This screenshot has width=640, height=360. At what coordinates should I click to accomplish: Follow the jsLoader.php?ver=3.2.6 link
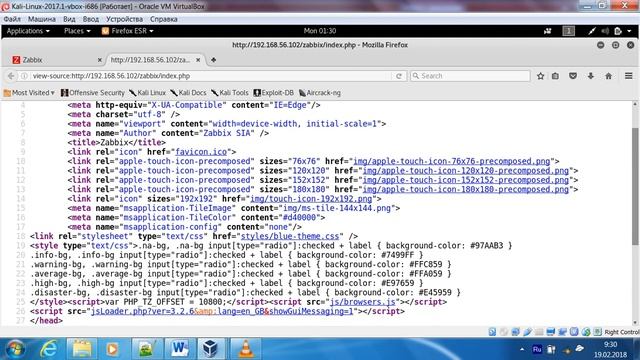[222, 311]
